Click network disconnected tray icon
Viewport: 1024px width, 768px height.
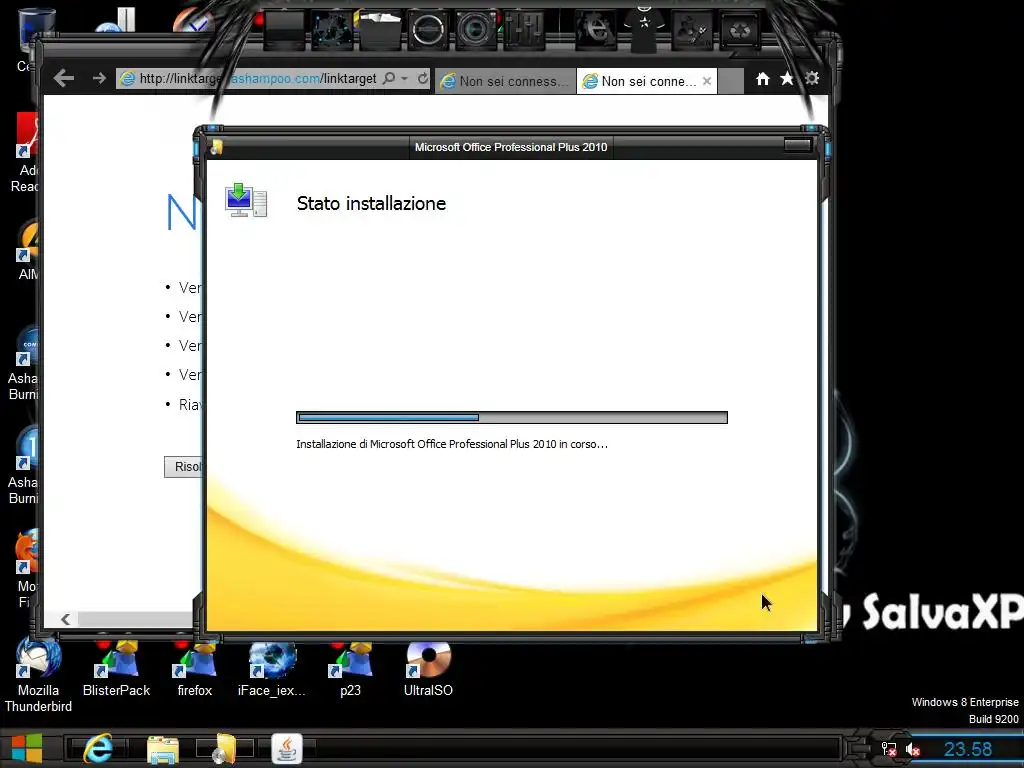tap(889, 749)
